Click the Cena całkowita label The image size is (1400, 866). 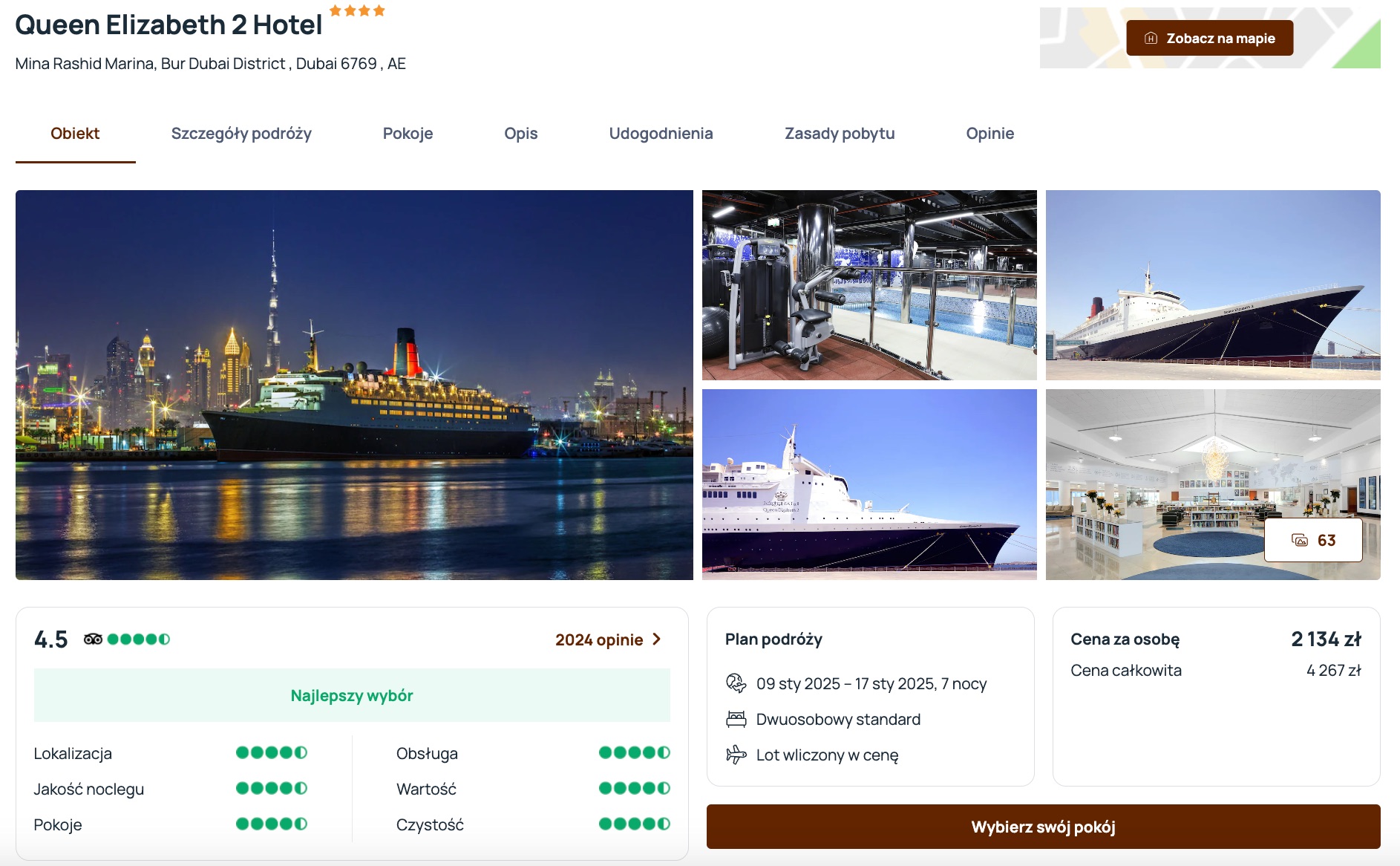(1125, 670)
